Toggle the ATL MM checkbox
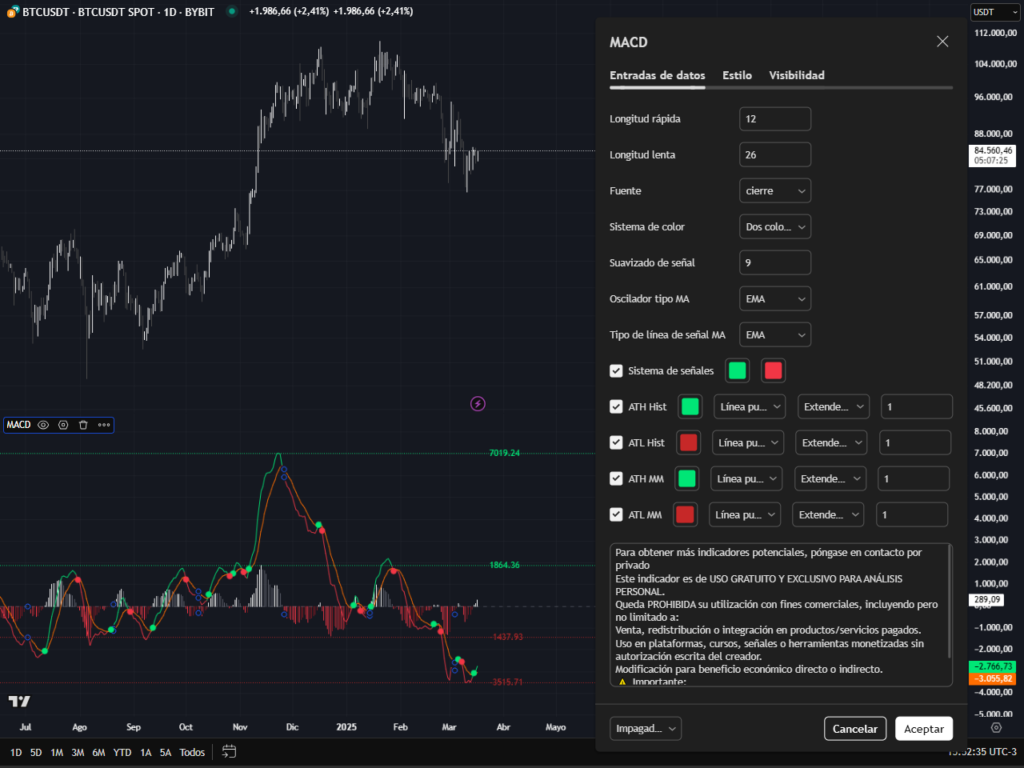This screenshot has height=768, width=1024. (x=616, y=515)
